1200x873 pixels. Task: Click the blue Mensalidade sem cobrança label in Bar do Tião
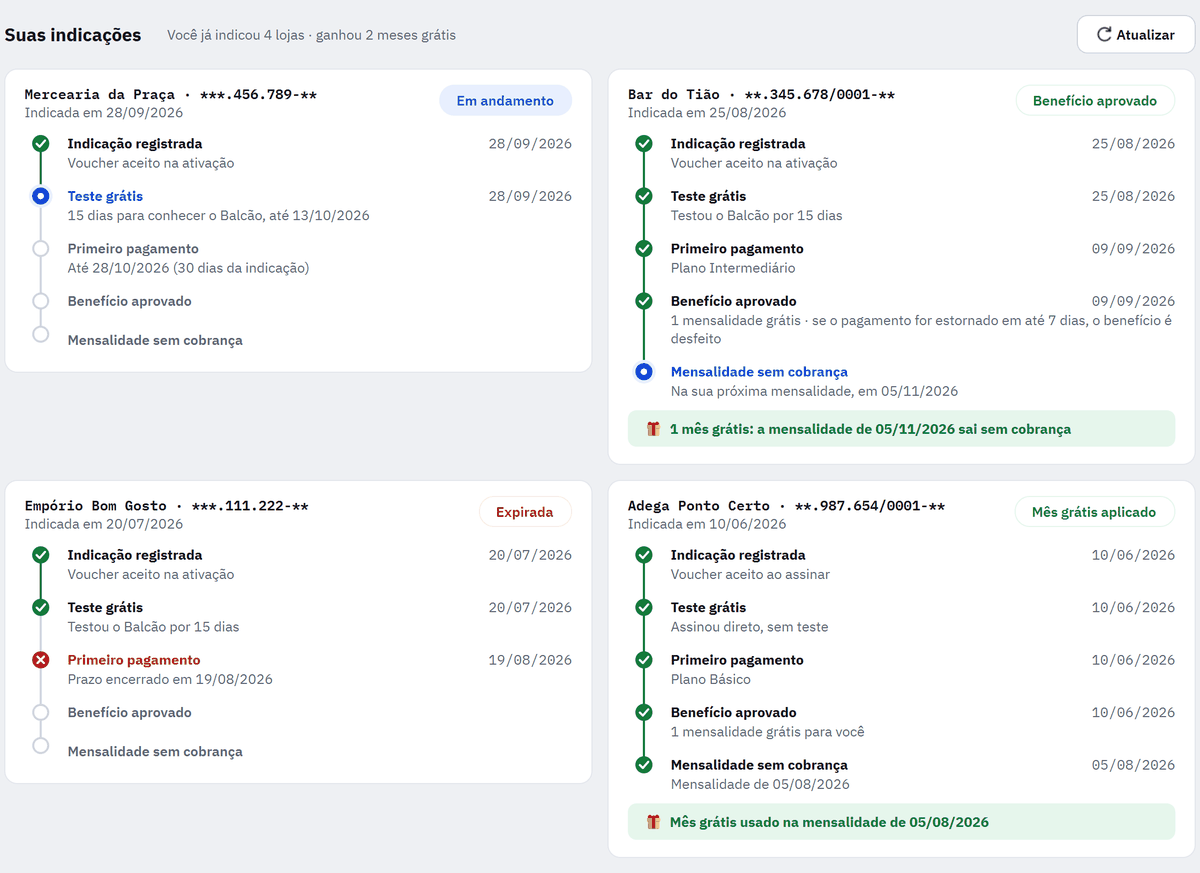pos(759,372)
